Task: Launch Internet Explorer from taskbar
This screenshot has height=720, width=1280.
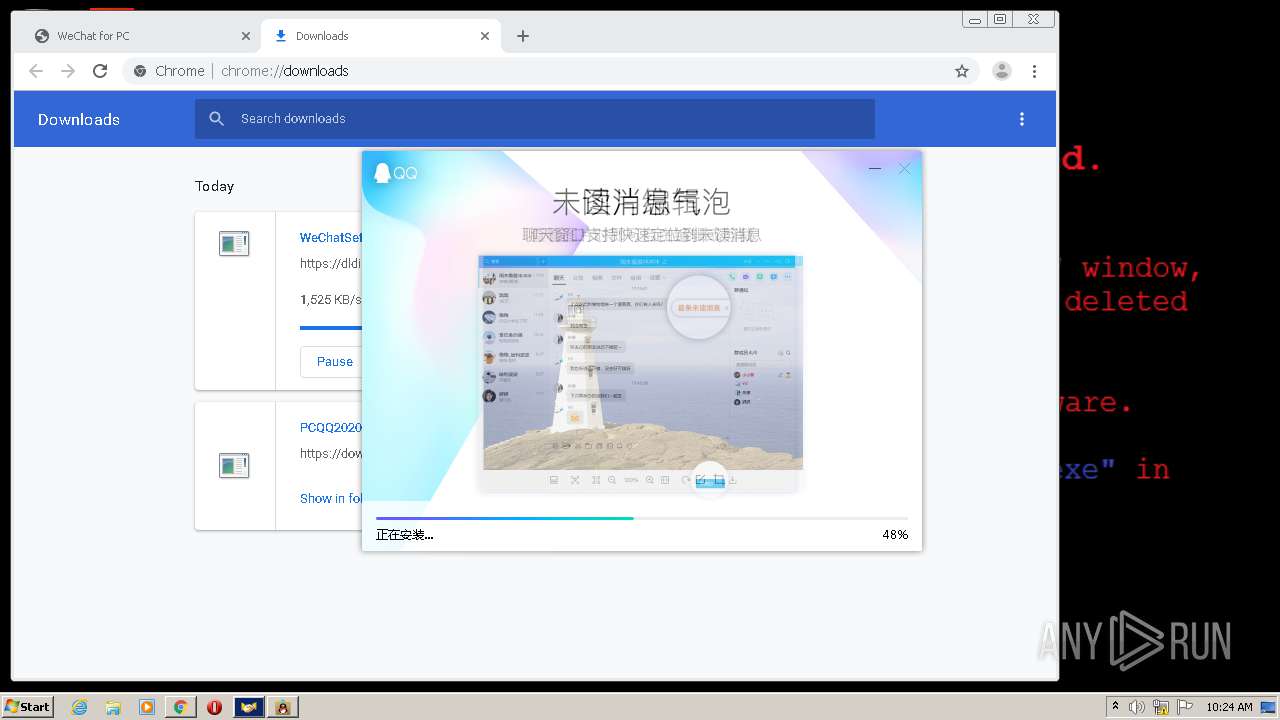Action: [80, 707]
